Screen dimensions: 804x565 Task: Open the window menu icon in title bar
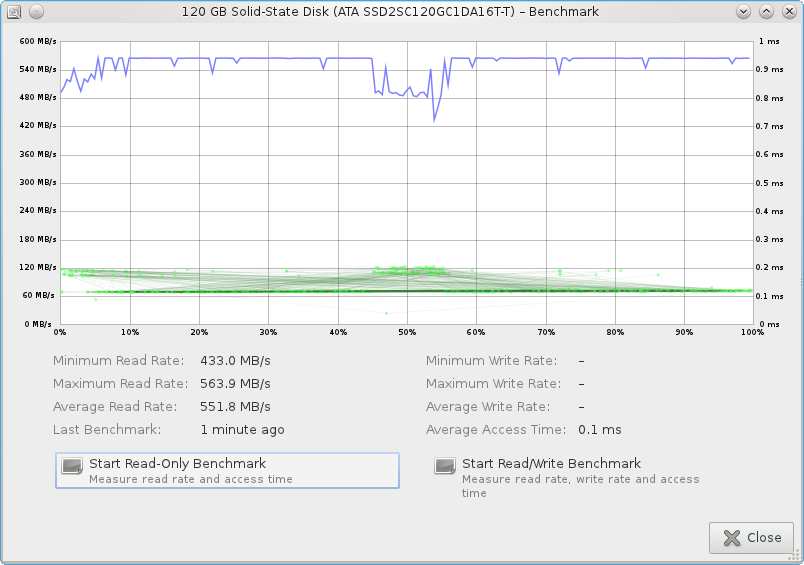14,12
